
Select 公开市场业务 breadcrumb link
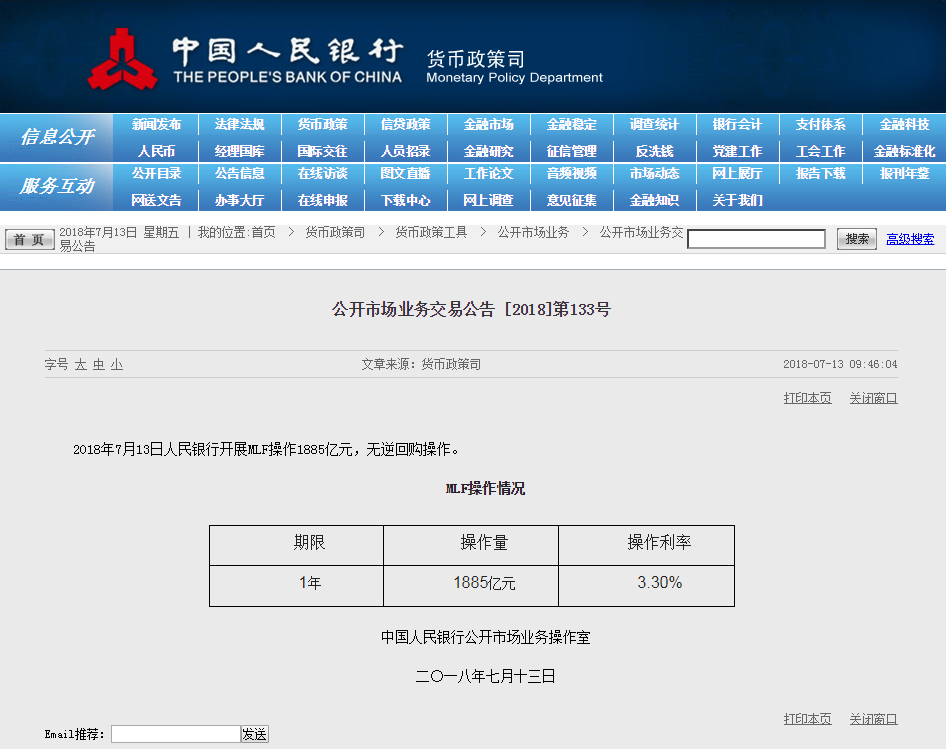point(533,232)
